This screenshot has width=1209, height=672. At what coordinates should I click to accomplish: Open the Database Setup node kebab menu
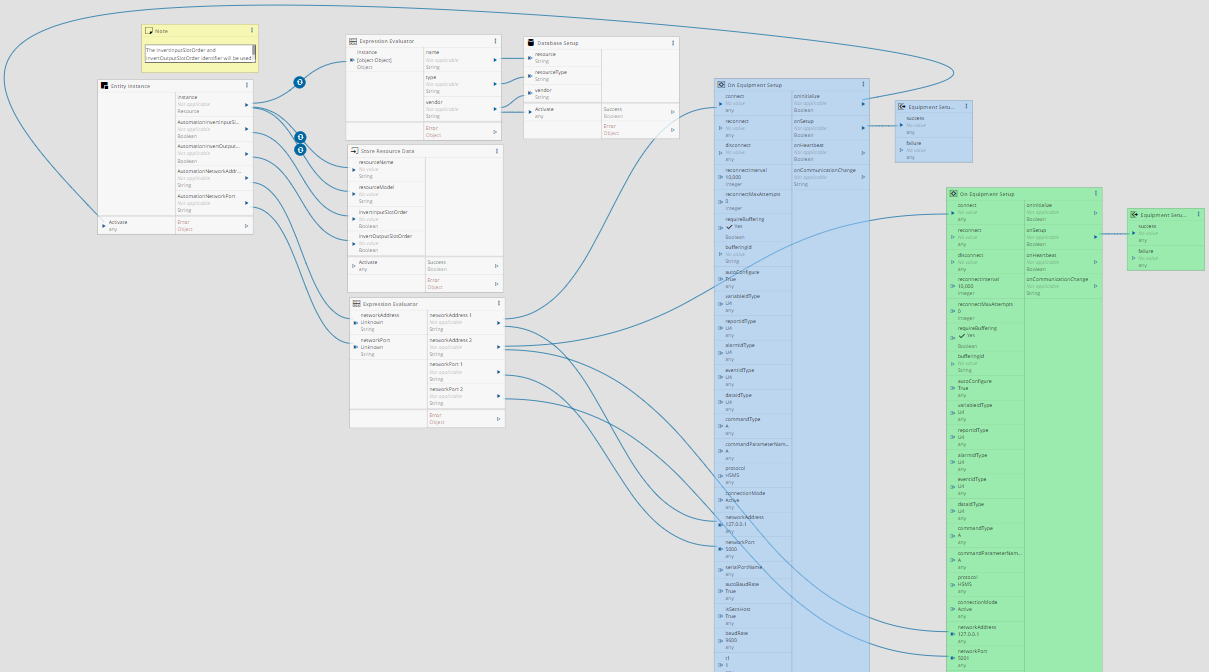[672, 43]
